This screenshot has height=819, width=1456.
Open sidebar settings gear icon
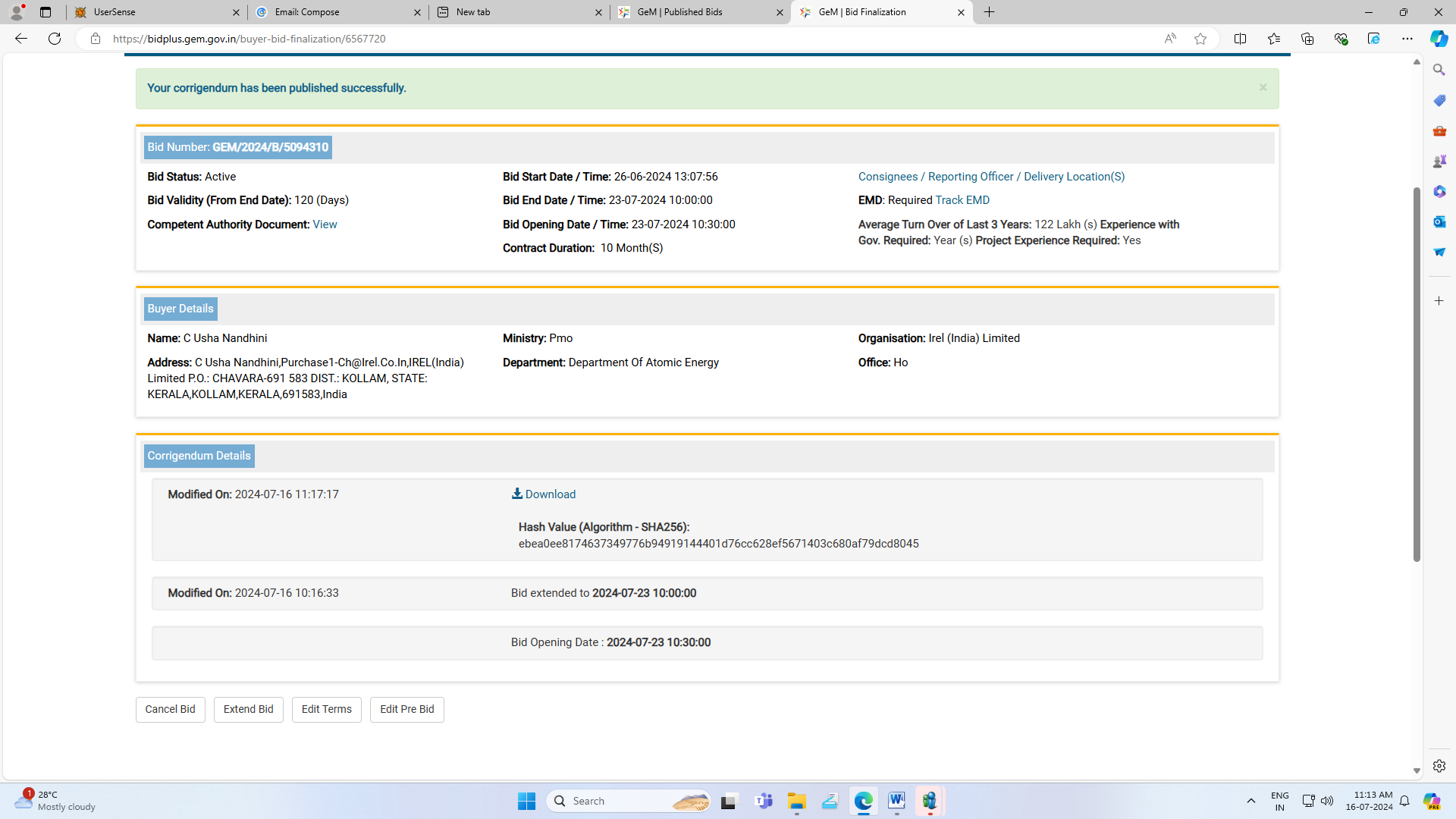[x=1439, y=766]
